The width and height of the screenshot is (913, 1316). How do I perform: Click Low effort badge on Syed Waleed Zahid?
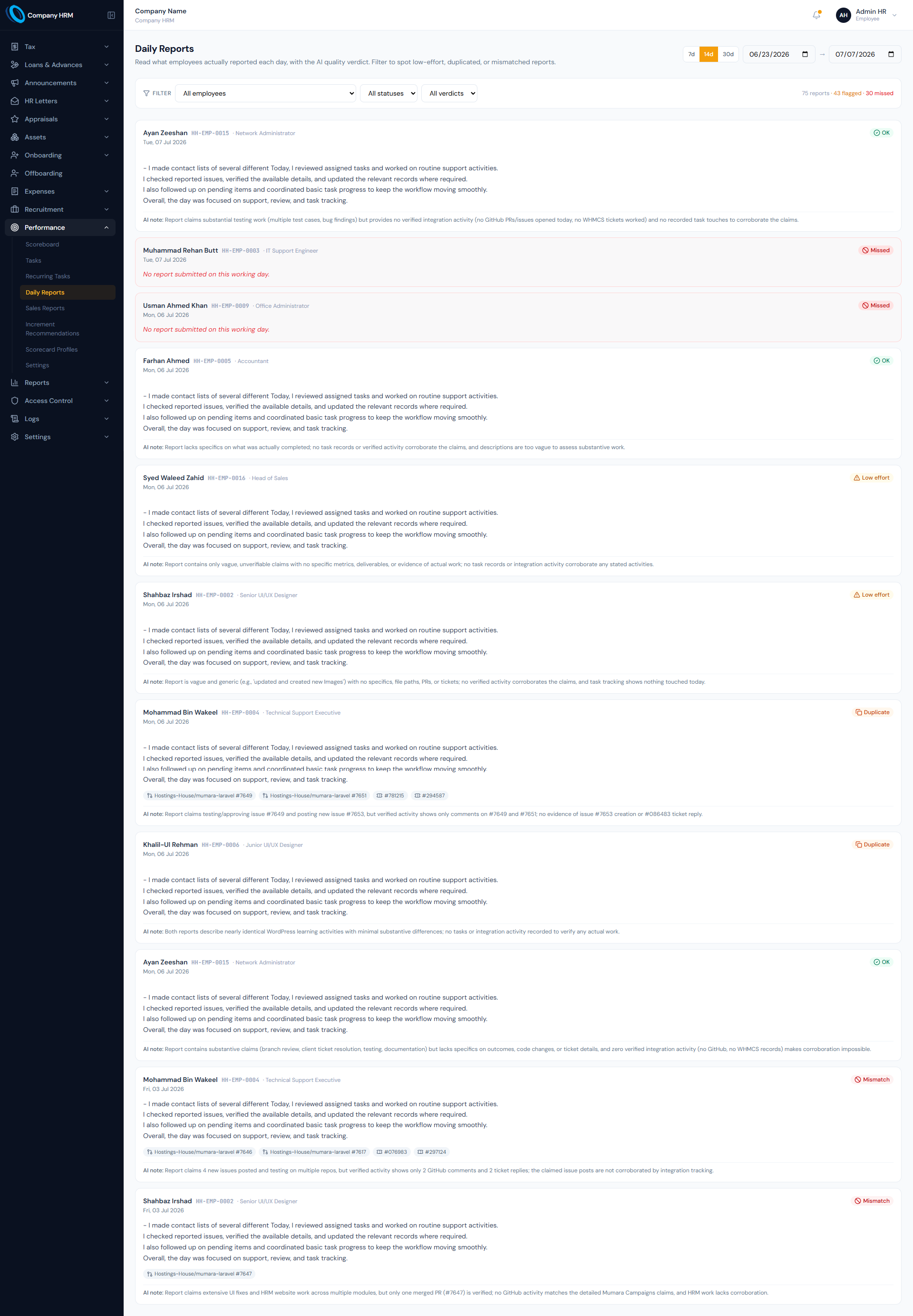[871, 477]
